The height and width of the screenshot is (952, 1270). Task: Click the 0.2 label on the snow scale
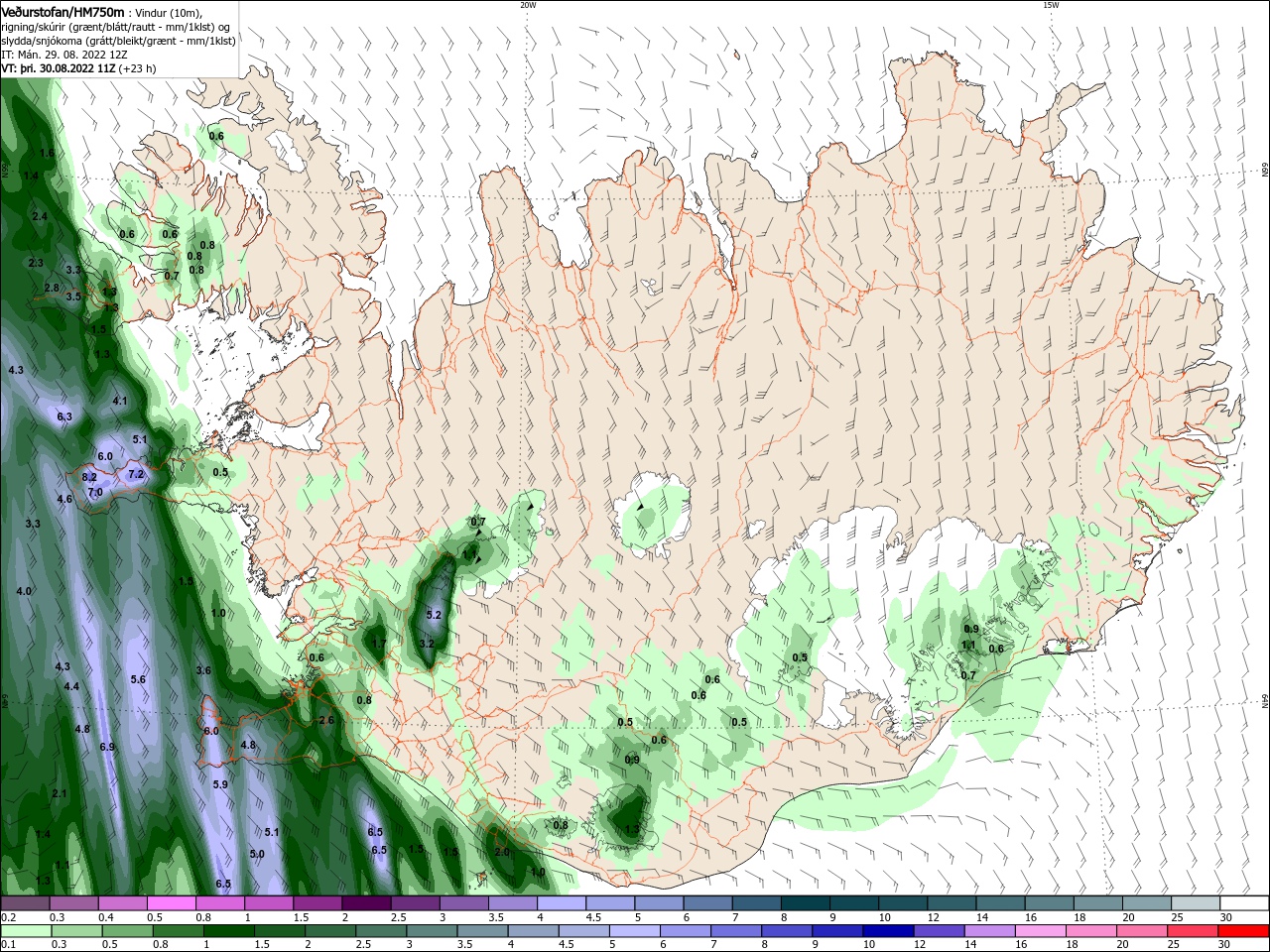tap(9, 917)
